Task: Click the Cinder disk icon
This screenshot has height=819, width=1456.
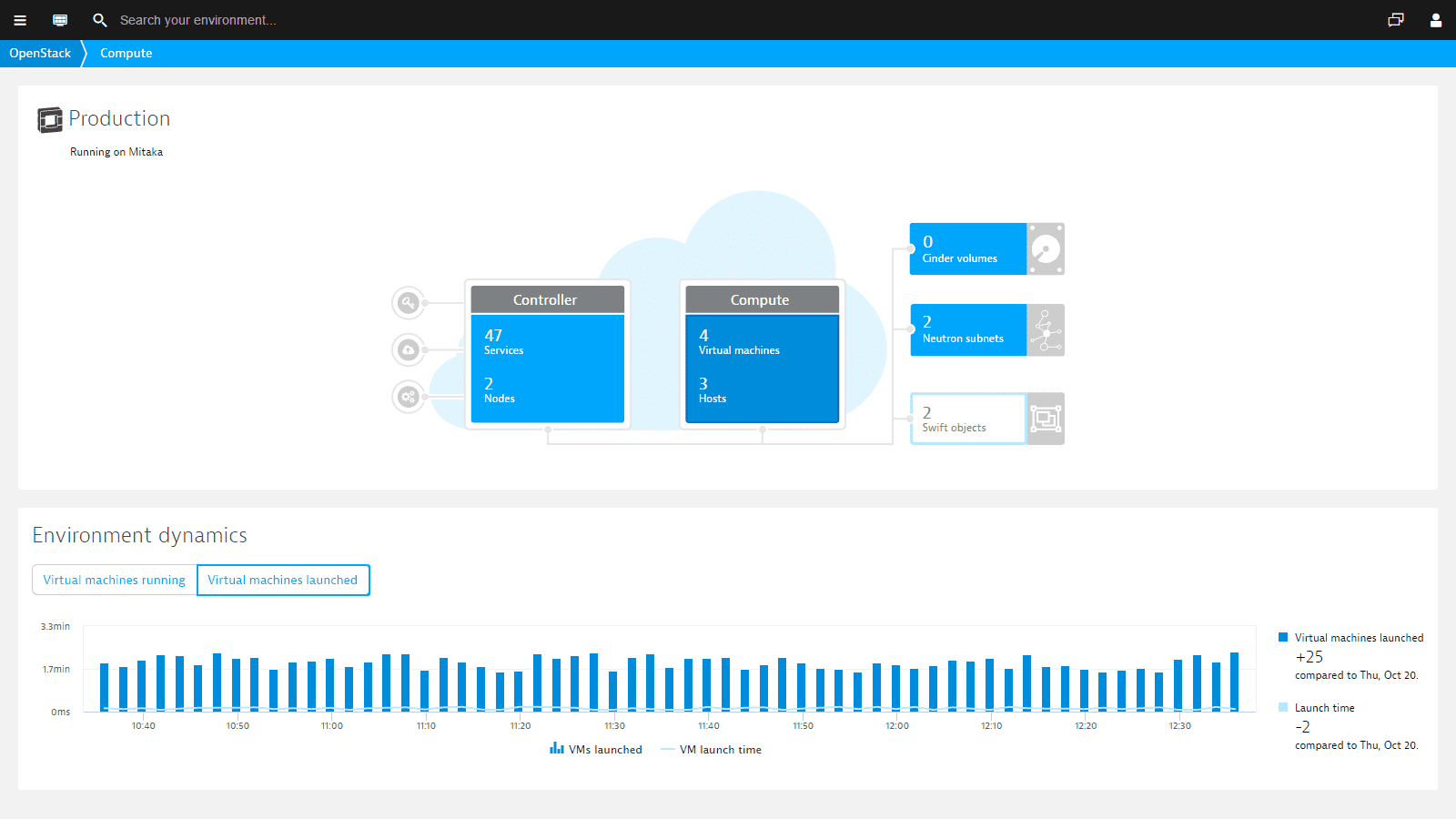Action: tap(1046, 248)
